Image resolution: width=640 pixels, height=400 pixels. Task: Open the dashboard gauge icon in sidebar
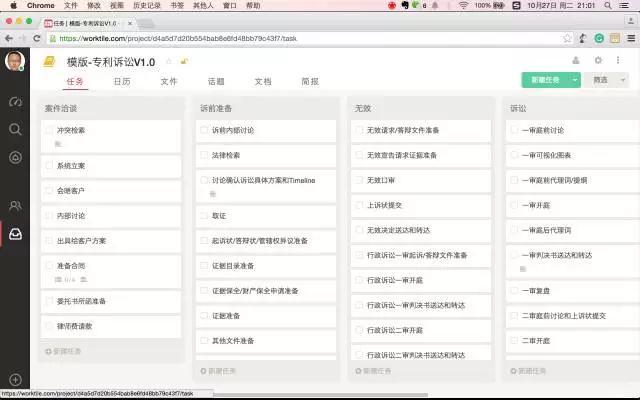coord(15,101)
